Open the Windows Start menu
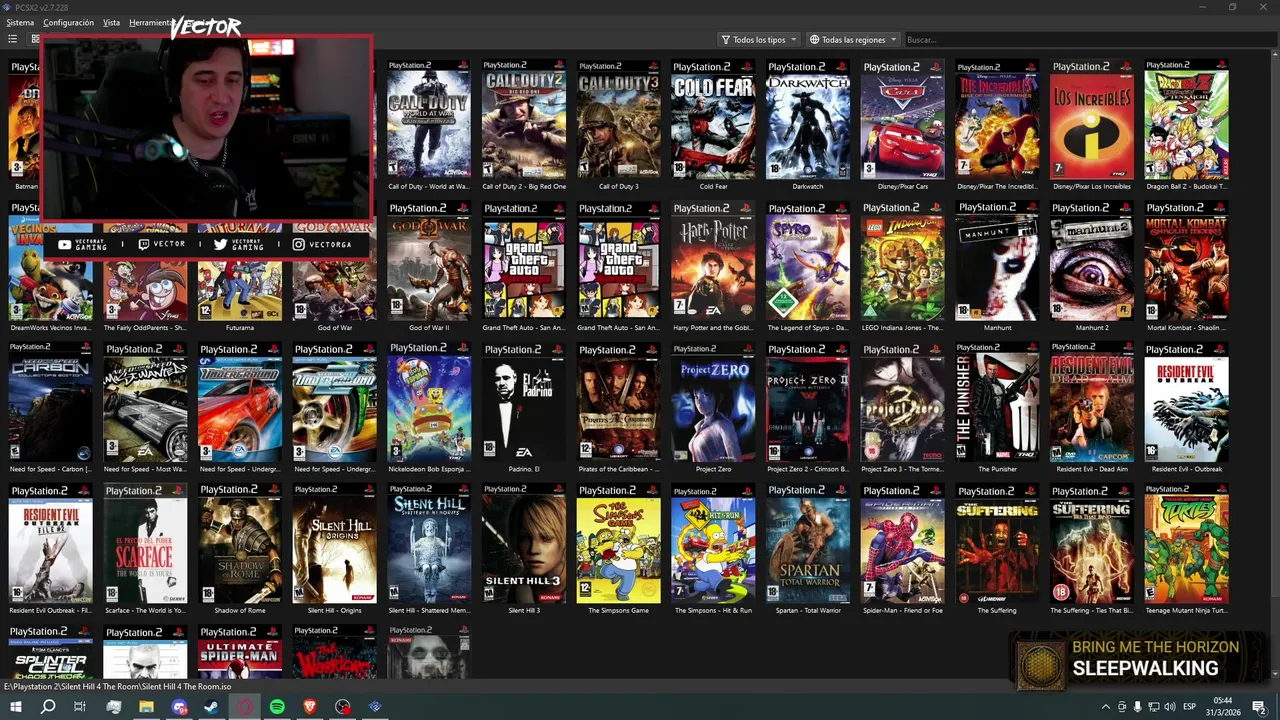The height and width of the screenshot is (720, 1280). [x=16, y=707]
